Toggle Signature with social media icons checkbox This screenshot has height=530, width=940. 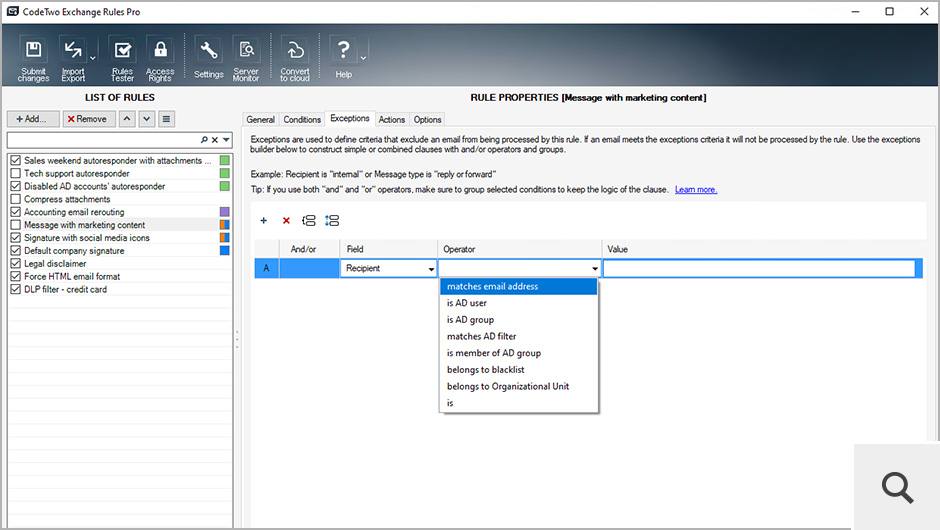[x=16, y=237]
